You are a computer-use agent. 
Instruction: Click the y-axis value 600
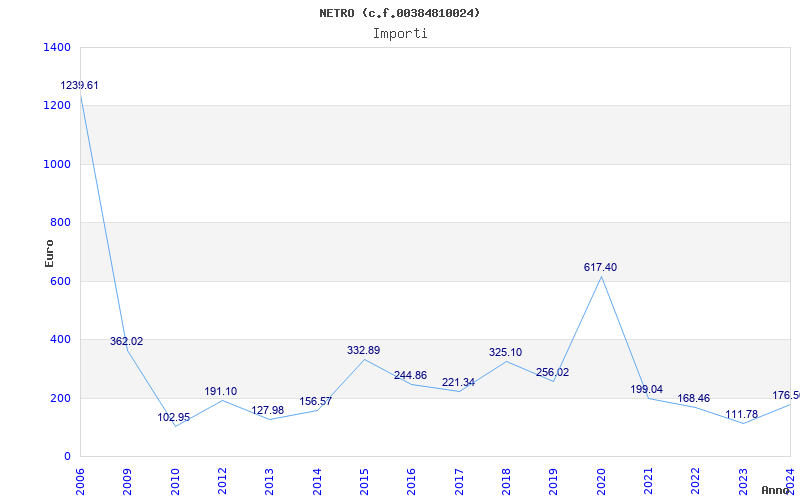pyautogui.click(x=60, y=281)
